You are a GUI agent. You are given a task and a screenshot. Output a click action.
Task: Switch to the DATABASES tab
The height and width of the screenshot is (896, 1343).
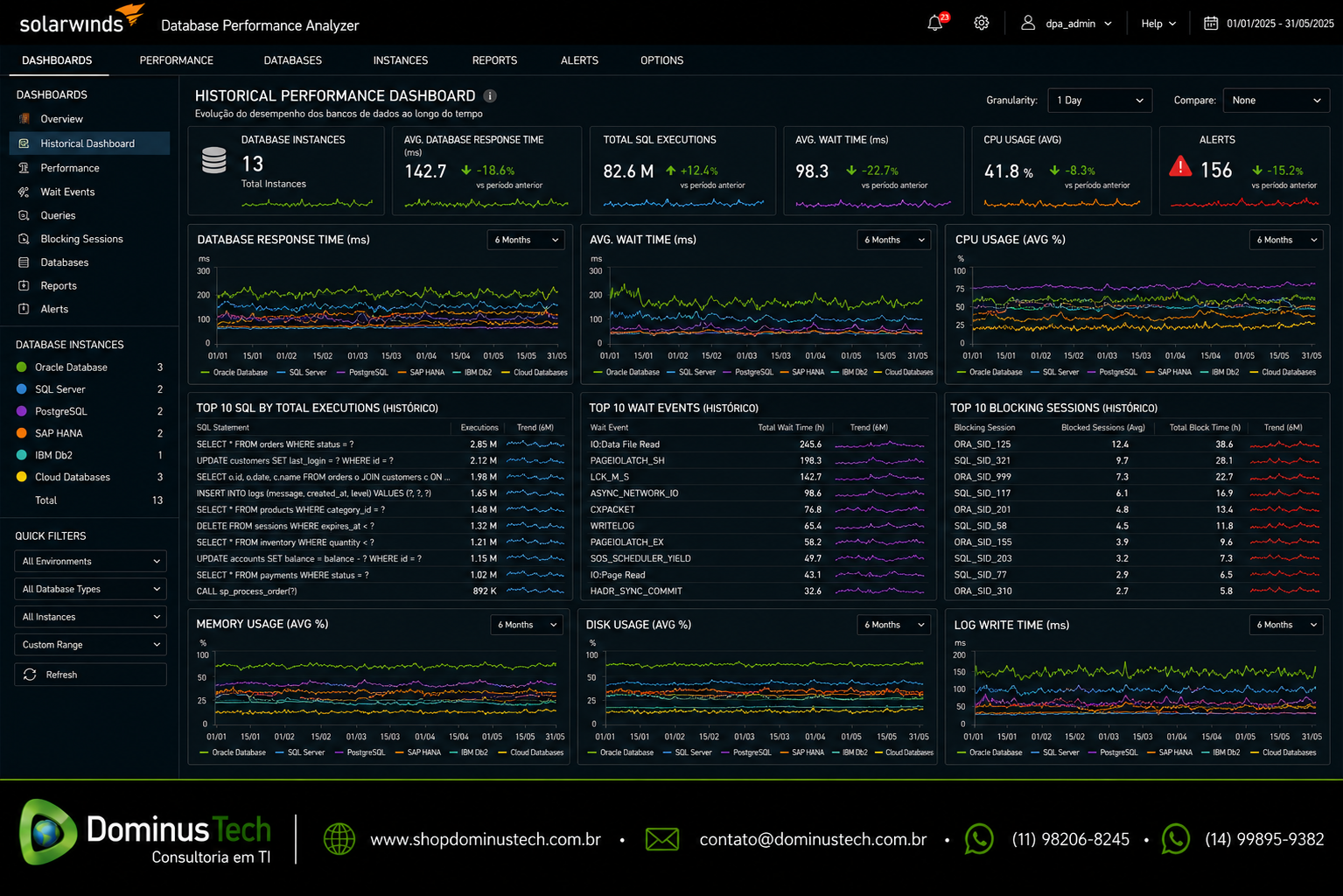[293, 60]
